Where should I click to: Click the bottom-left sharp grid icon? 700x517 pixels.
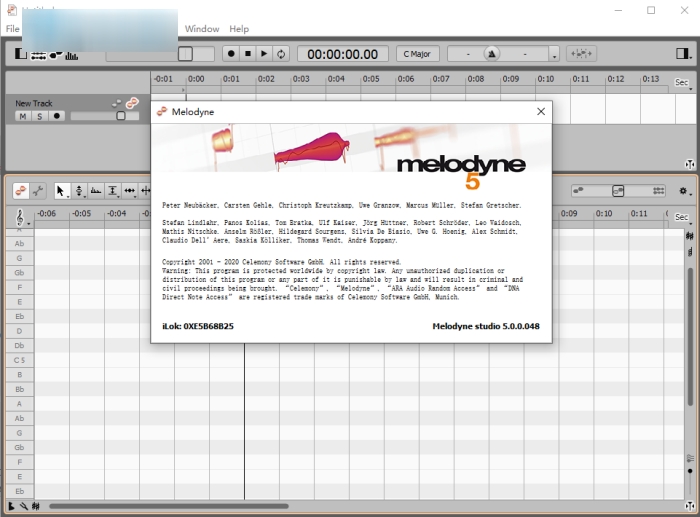coord(36,506)
